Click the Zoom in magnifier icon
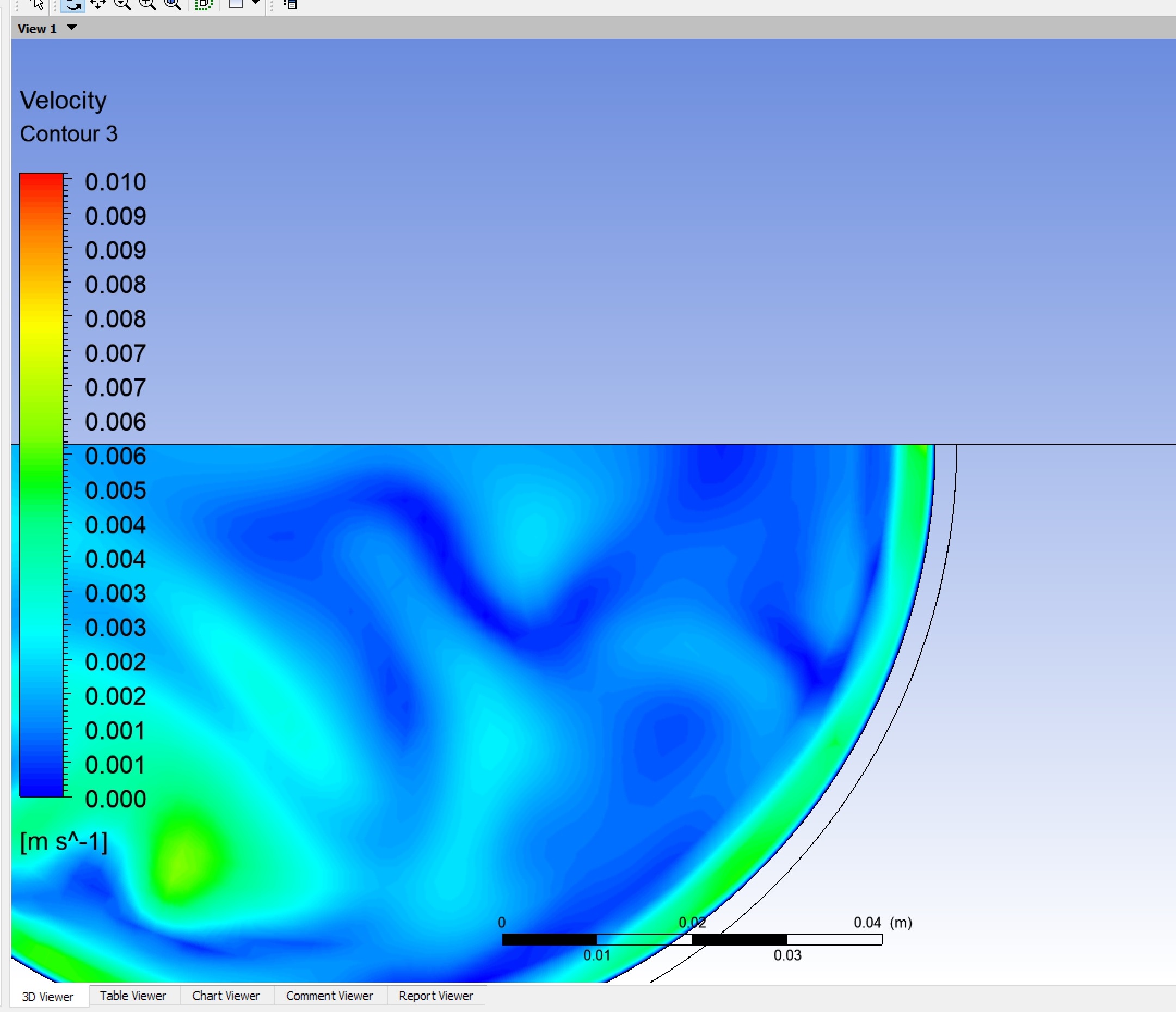The width and height of the screenshot is (1176, 1012). click(x=147, y=4)
